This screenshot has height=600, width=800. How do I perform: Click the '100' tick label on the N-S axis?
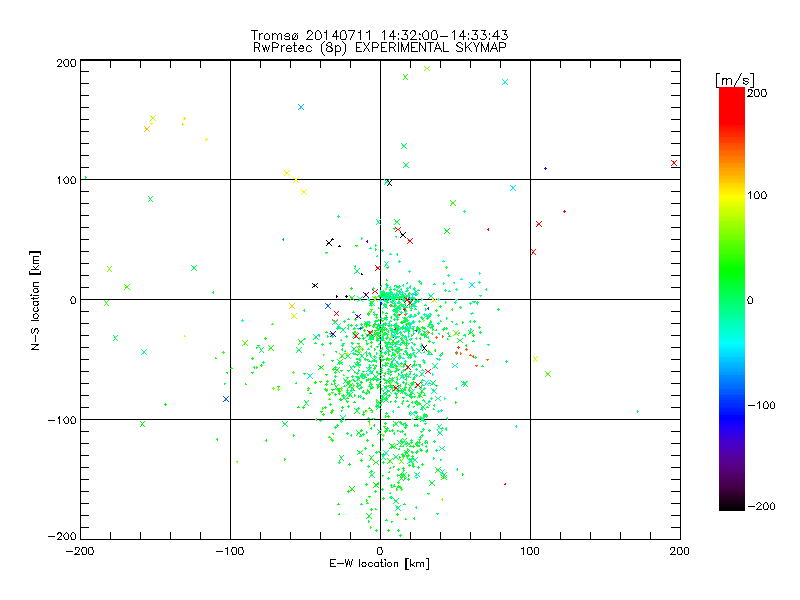[x=66, y=181]
